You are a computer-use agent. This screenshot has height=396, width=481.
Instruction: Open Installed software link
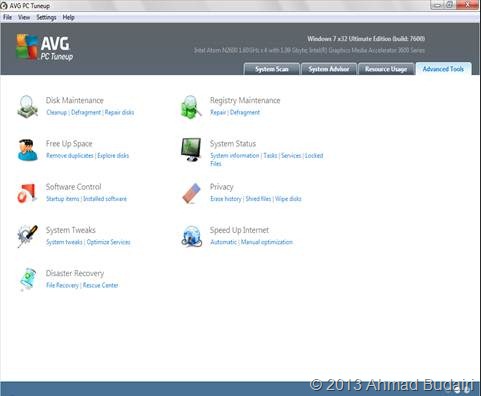[105, 199]
